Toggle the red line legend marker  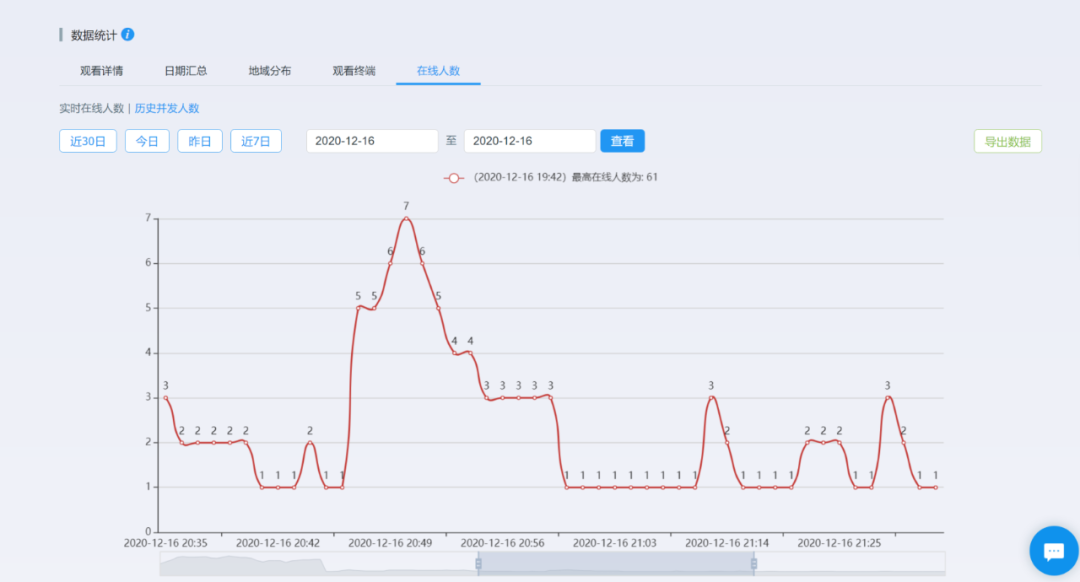454,177
